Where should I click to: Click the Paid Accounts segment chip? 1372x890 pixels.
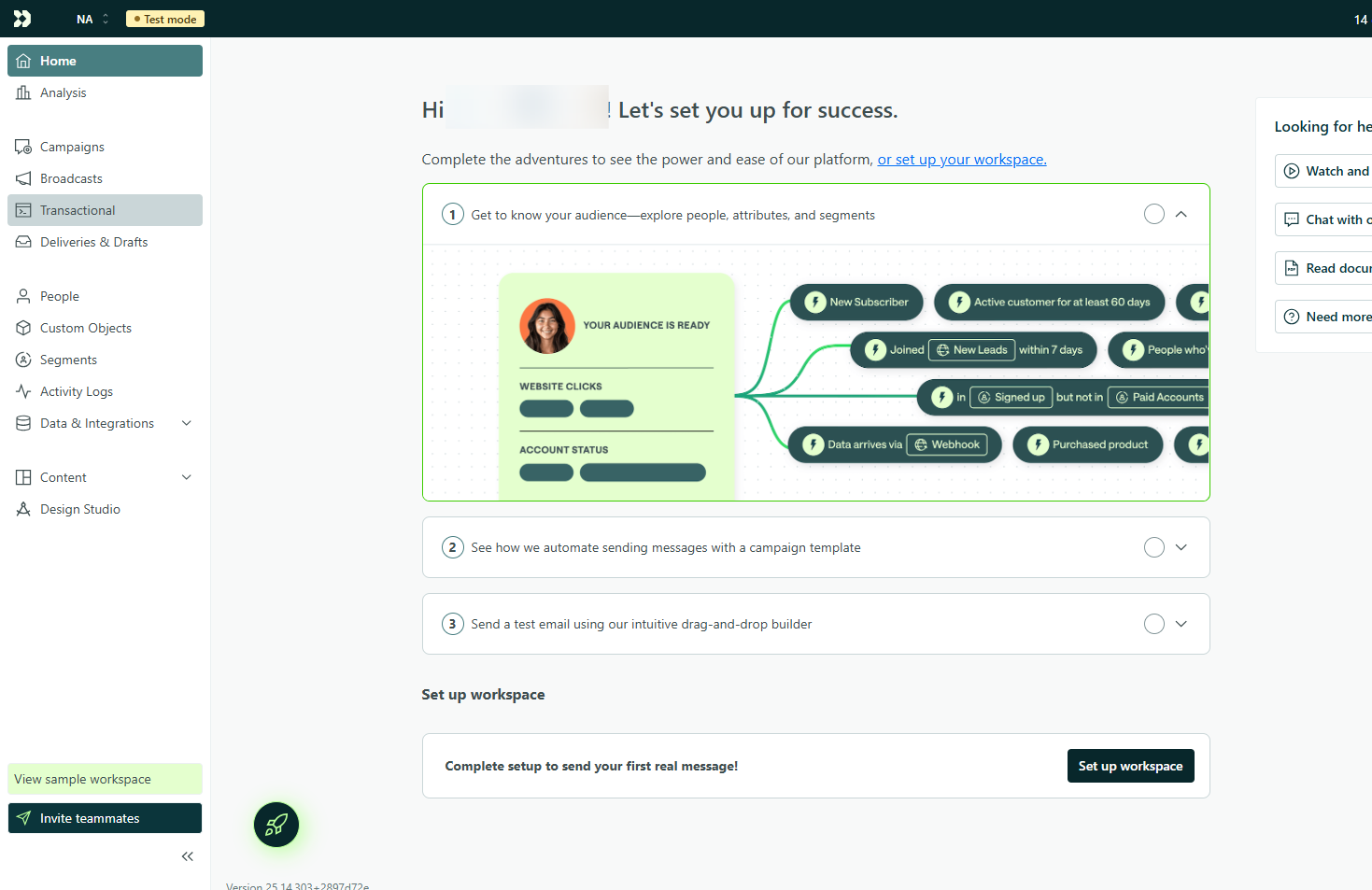(x=1158, y=397)
